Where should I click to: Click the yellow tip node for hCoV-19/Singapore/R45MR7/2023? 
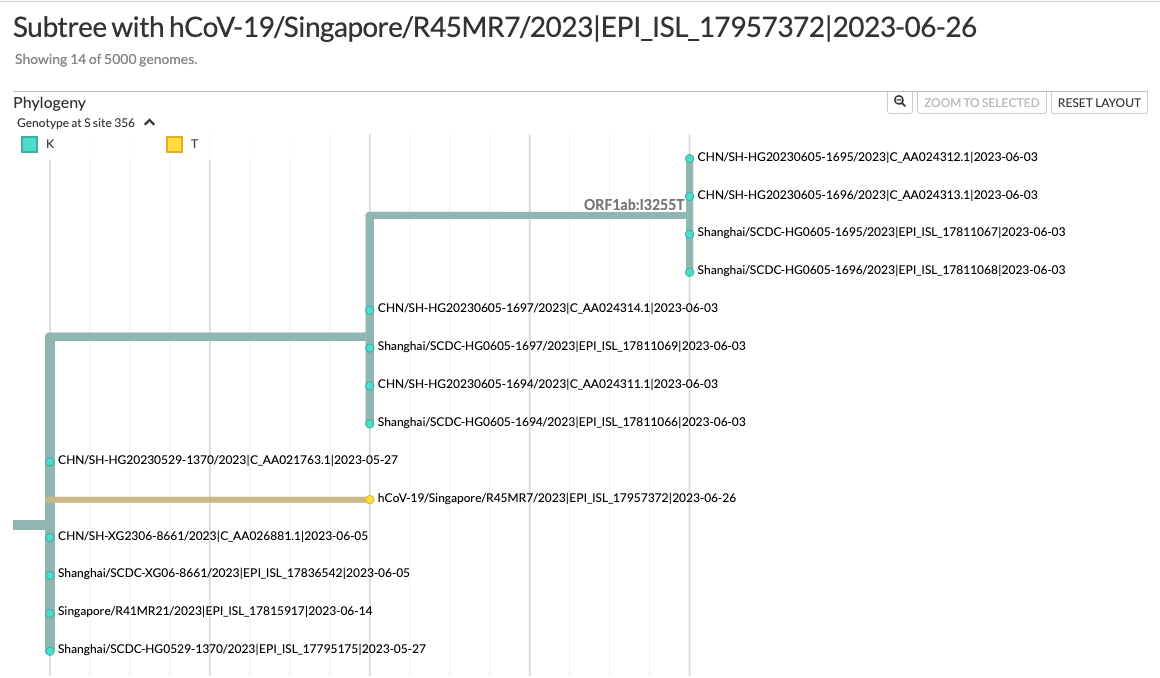click(x=369, y=497)
